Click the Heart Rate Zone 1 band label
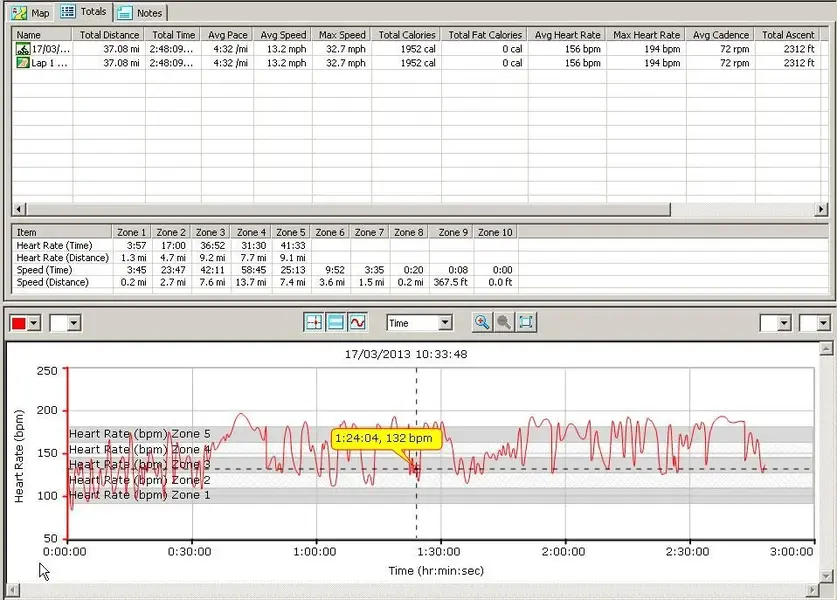 [140, 495]
